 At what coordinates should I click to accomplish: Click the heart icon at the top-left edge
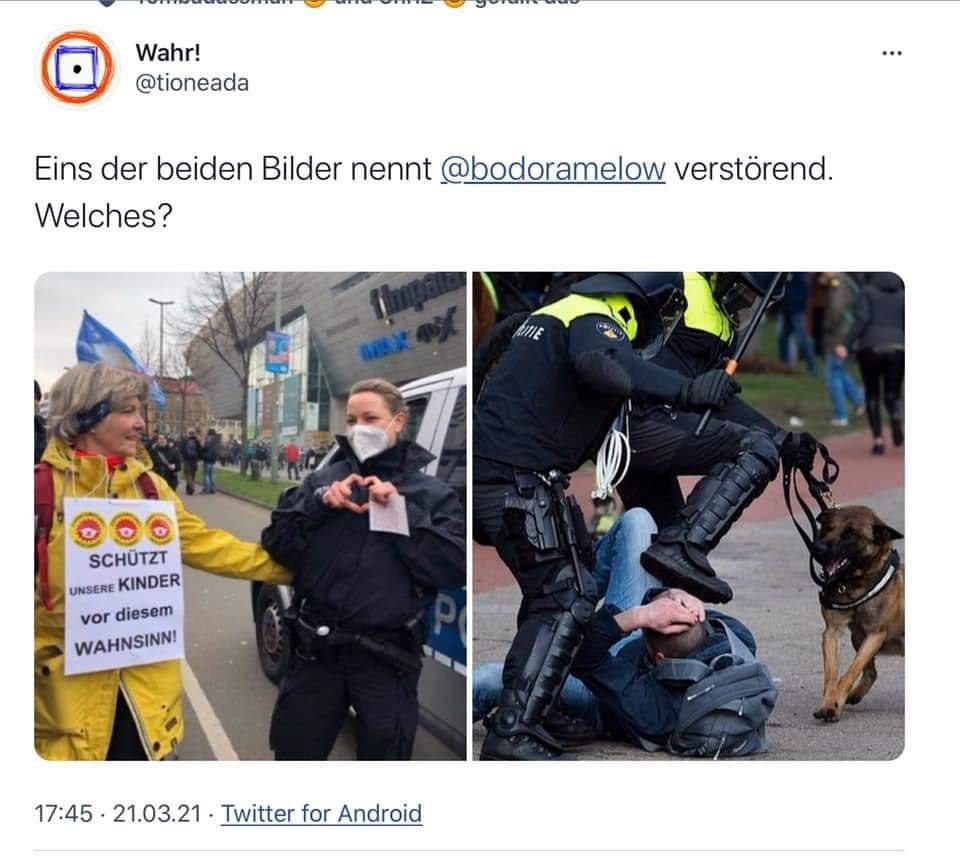click(107, 2)
